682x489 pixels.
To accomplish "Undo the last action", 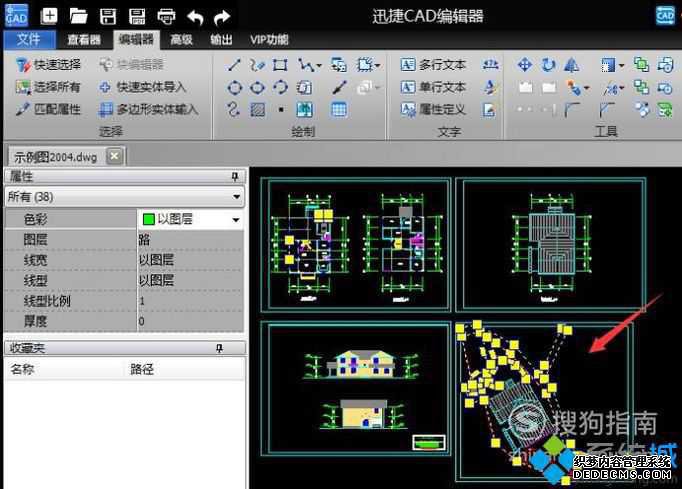I will [x=195, y=17].
